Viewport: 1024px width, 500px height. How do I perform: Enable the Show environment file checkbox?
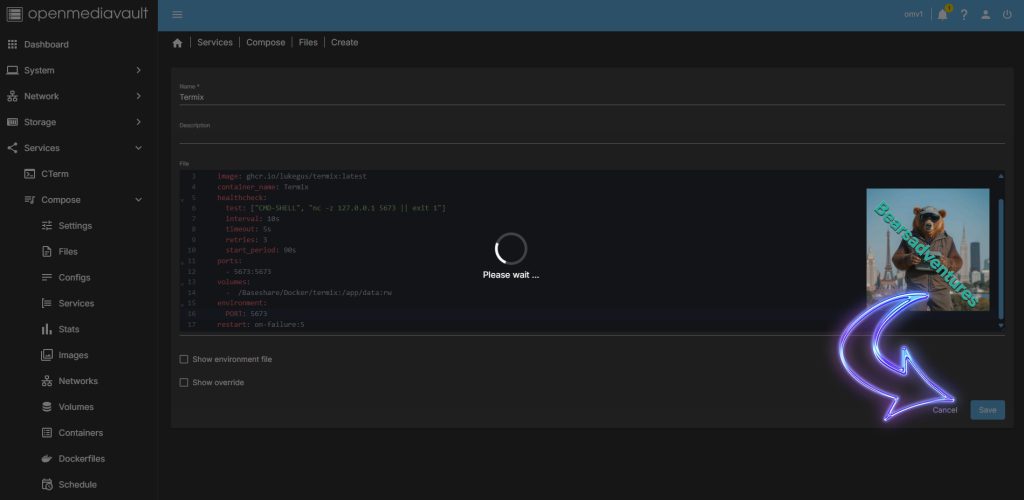184,359
